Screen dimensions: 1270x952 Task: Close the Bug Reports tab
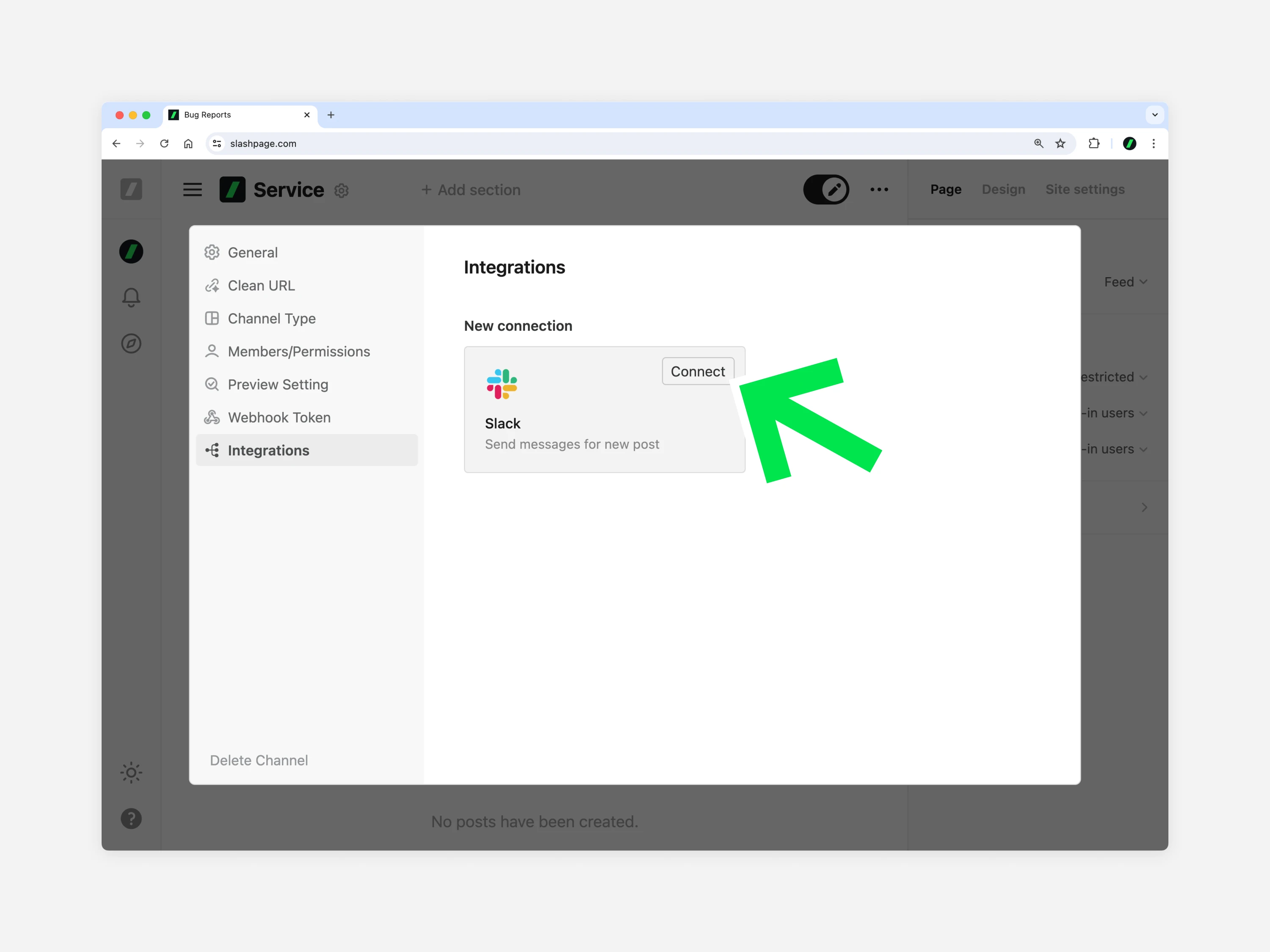click(306, 115)
